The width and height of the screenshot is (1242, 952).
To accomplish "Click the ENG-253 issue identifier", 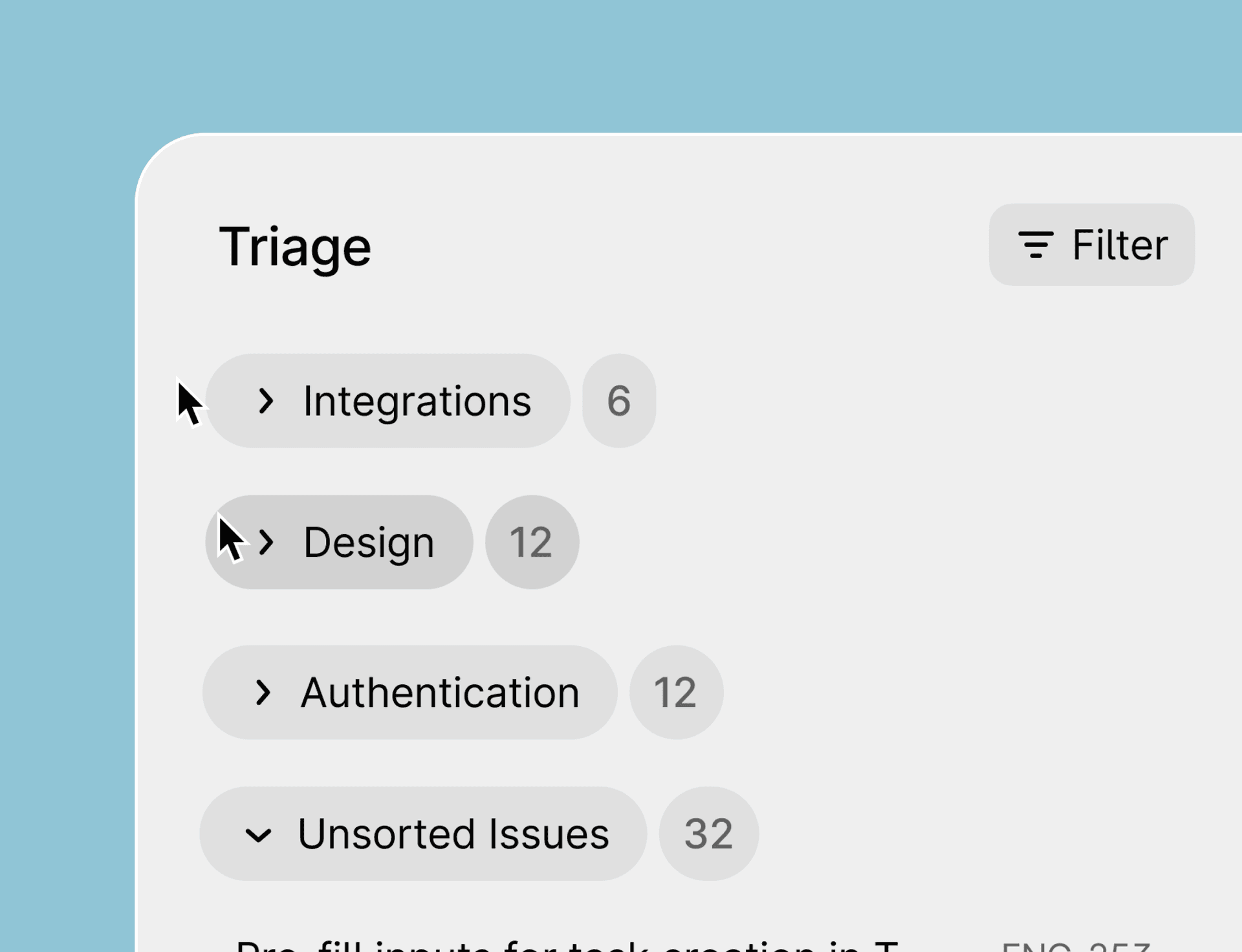I will point(1075,947).
